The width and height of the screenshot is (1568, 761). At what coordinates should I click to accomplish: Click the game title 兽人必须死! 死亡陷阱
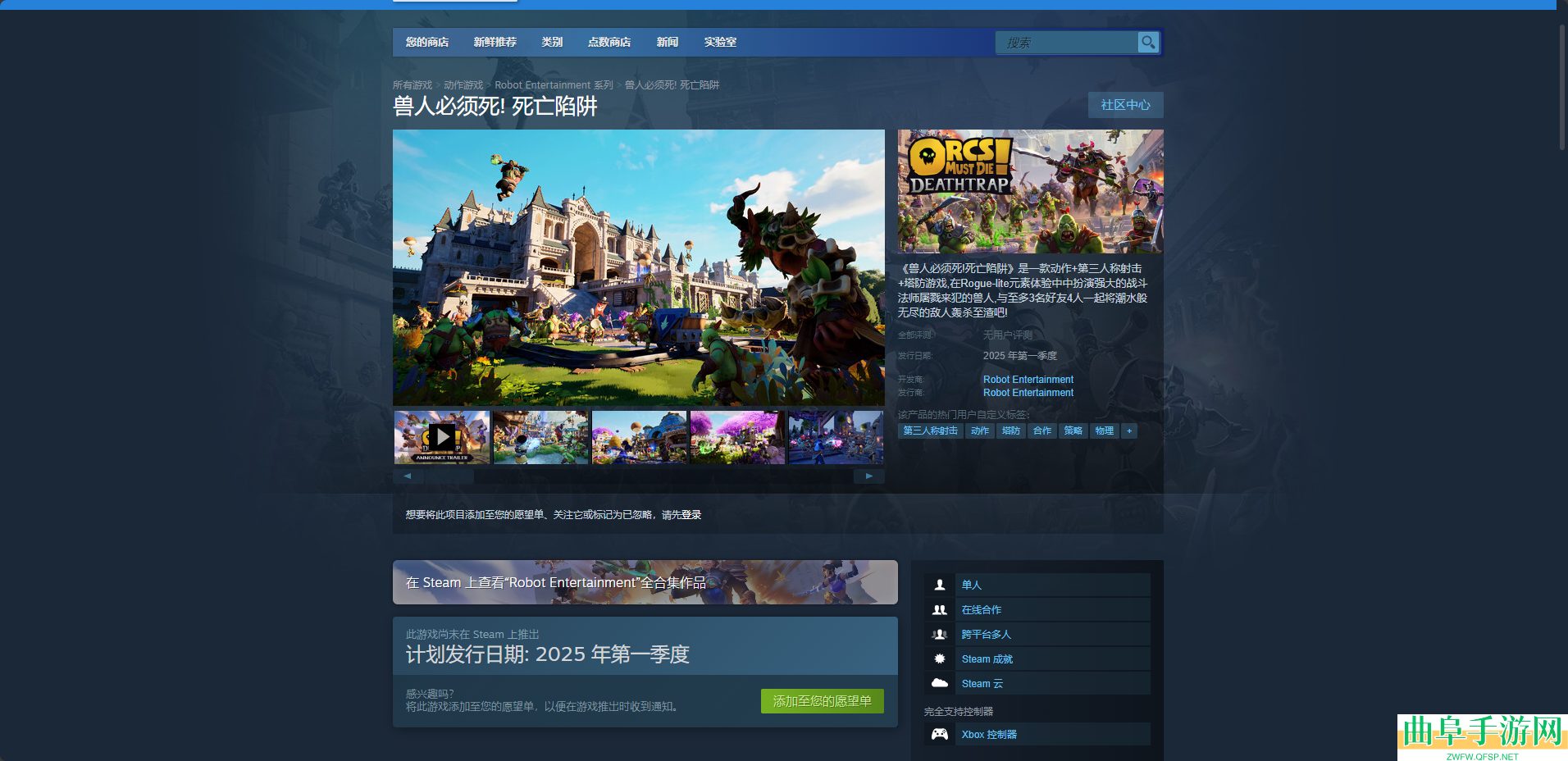pos(495,107)
